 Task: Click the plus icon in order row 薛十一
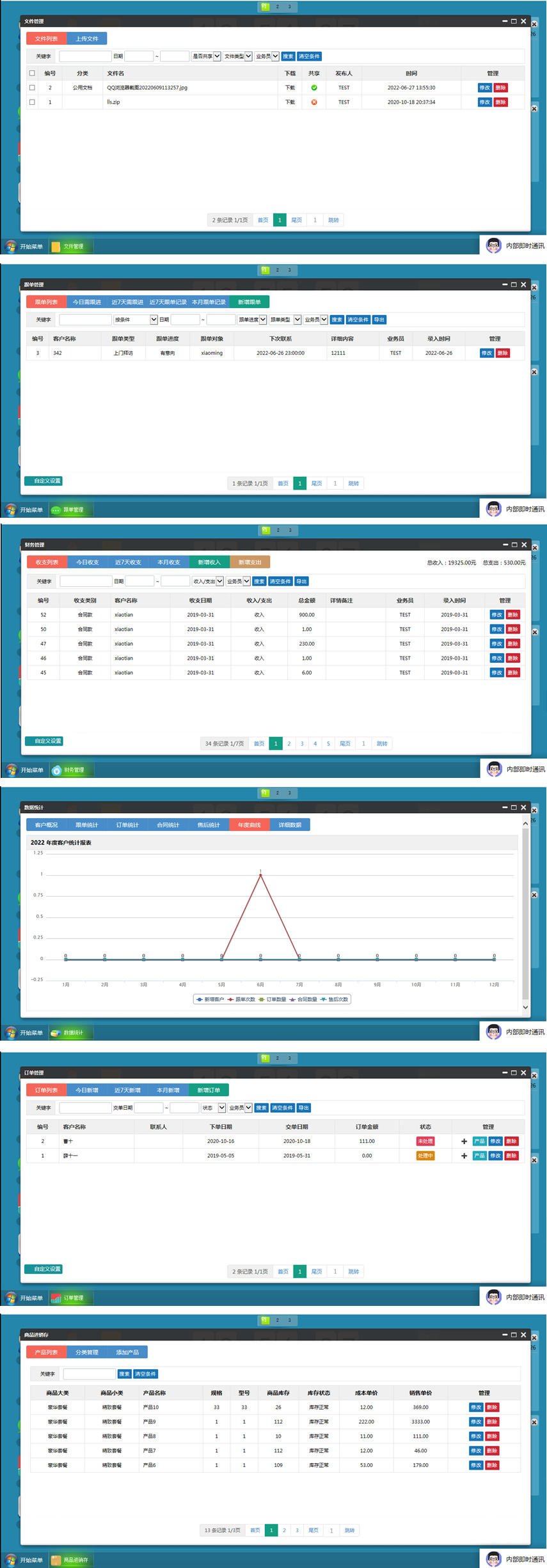tap(464, 1156)
